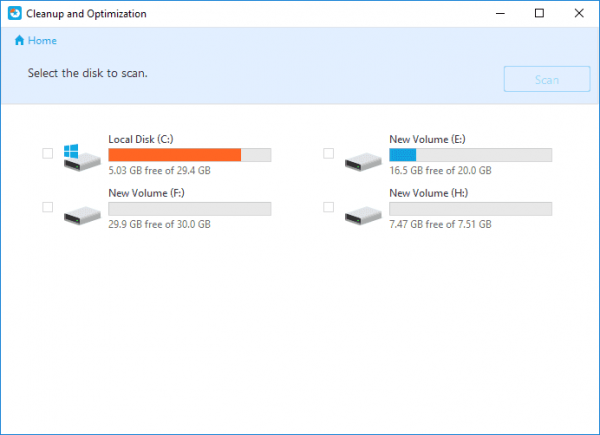Click the New Volume (H:) usage bar
This screenshot has height=435, width=600.
coord(470,208)
